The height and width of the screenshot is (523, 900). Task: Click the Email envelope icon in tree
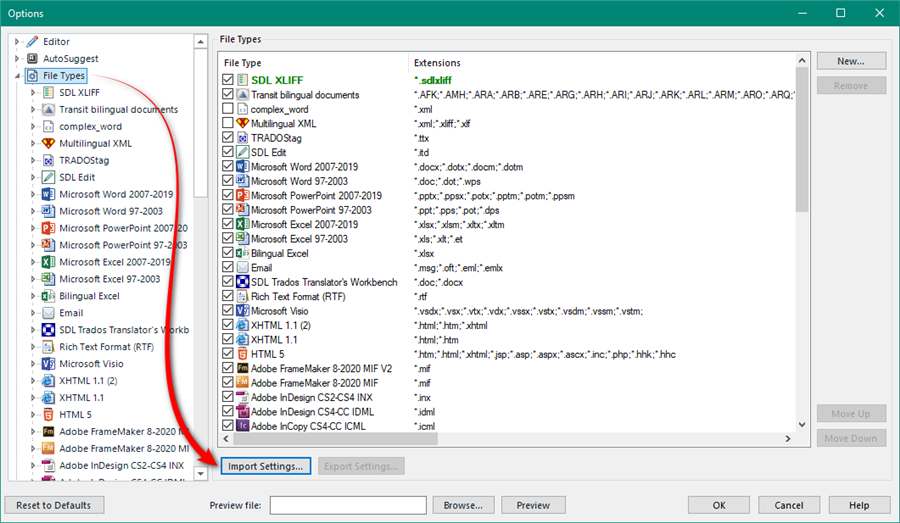(49, 313)
